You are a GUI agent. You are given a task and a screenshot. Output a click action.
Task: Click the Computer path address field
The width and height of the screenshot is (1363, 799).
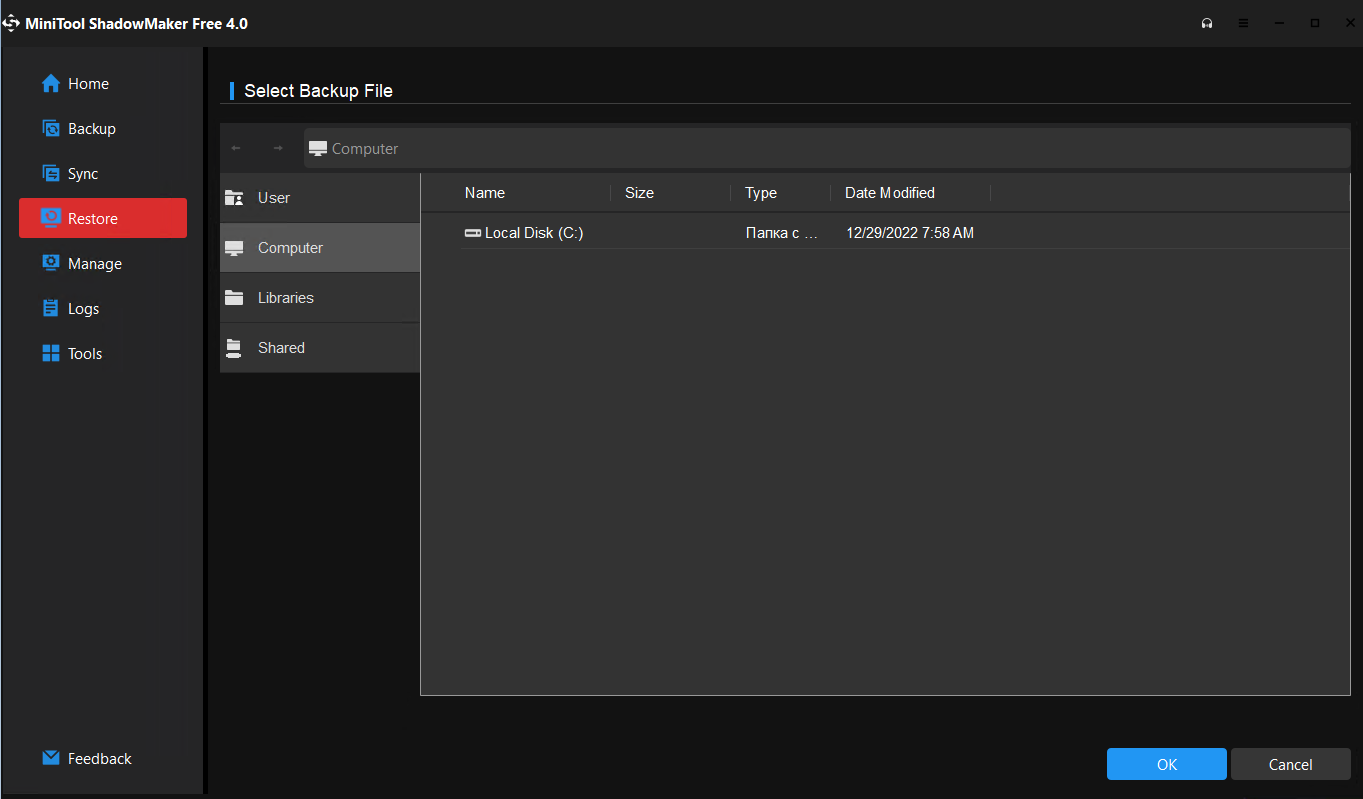point(826,148)
